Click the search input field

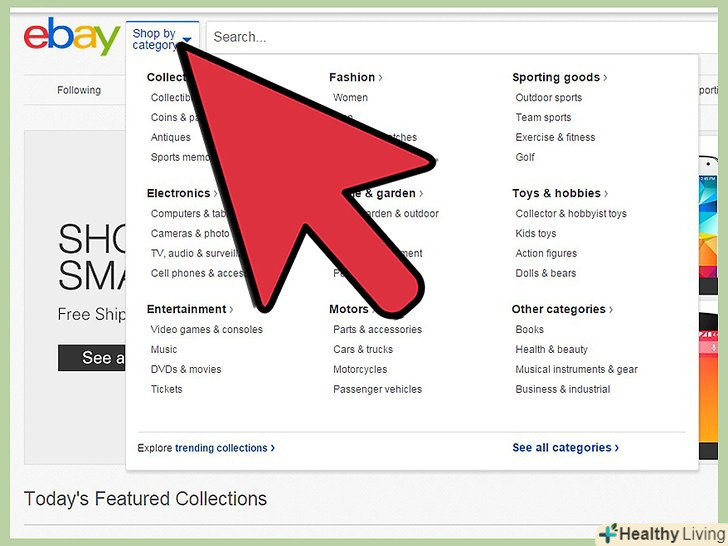[x=464, y=37]
